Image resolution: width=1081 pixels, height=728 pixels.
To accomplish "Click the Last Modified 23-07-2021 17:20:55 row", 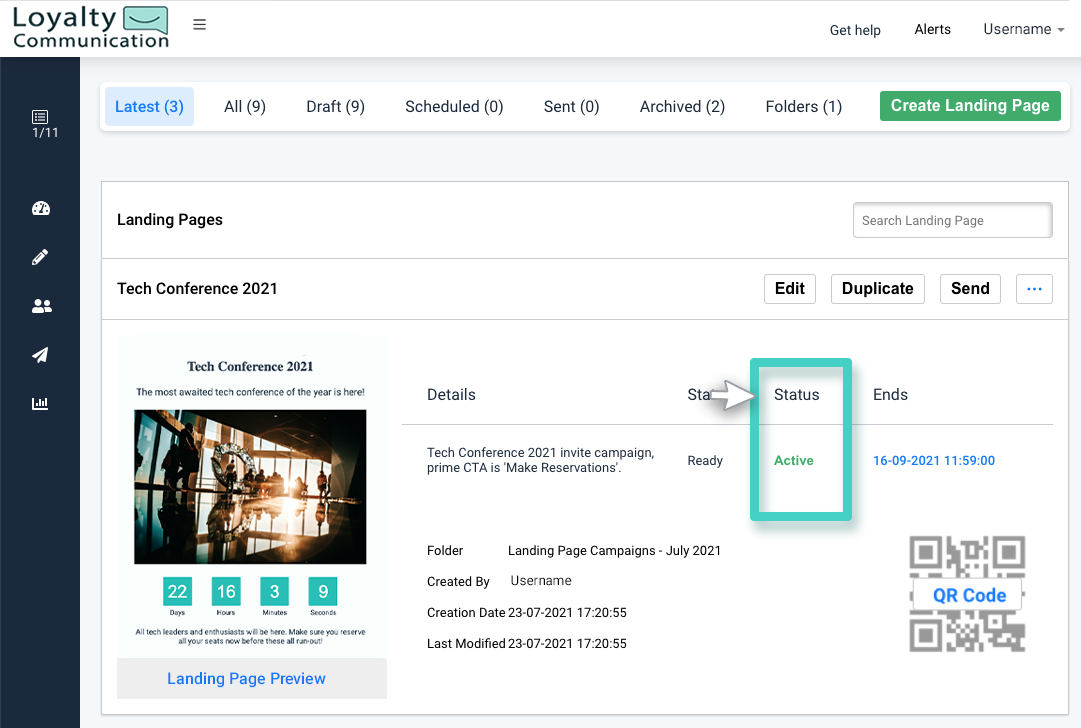I will (527, 643).
